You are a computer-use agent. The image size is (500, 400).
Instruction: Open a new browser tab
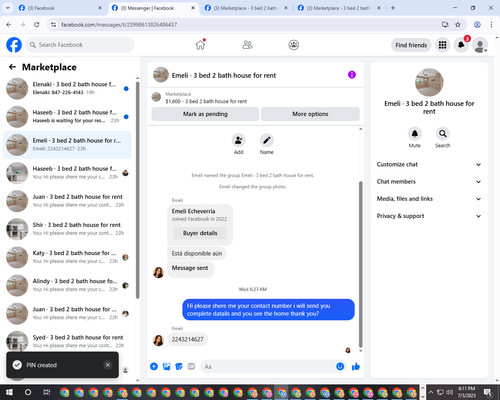coord(393,8)
